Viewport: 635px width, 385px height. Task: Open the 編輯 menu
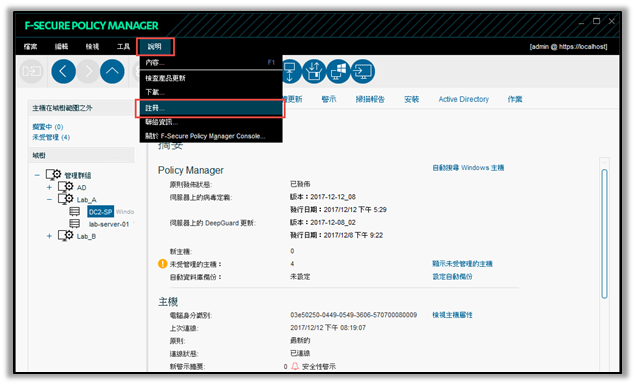(62, 47)
